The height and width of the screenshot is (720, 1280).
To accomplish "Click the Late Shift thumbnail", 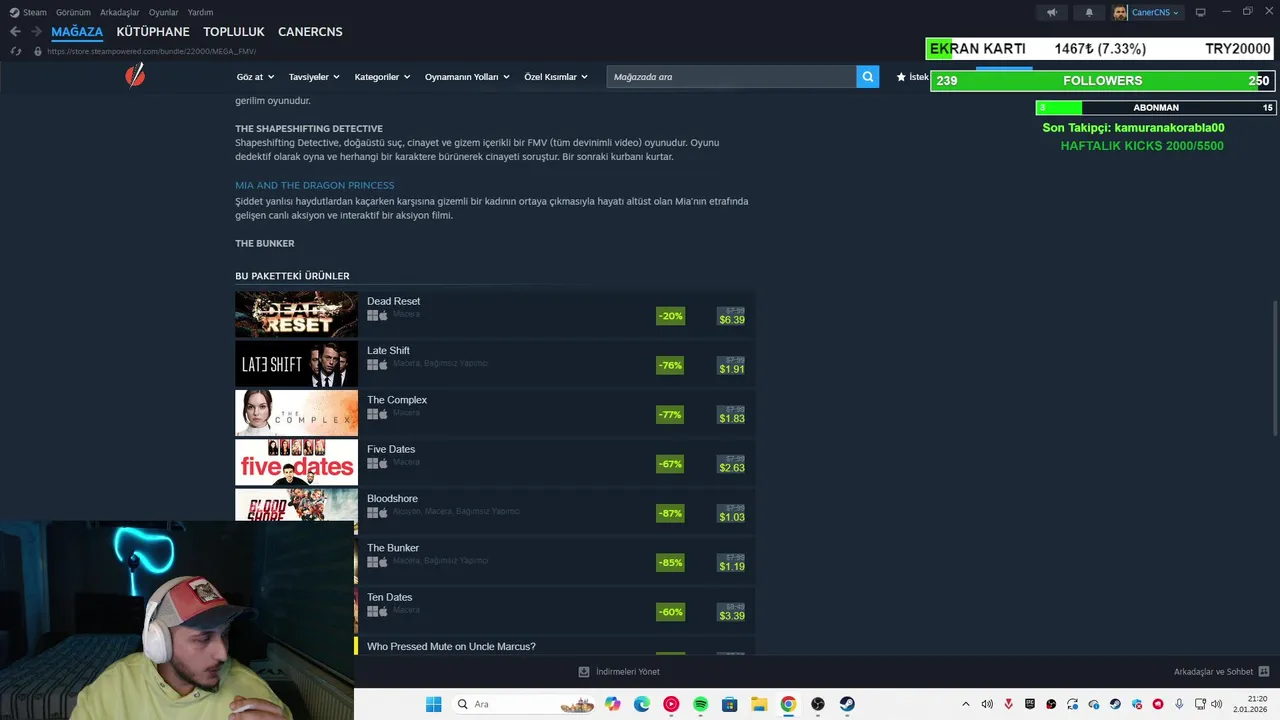I will 296,364.
